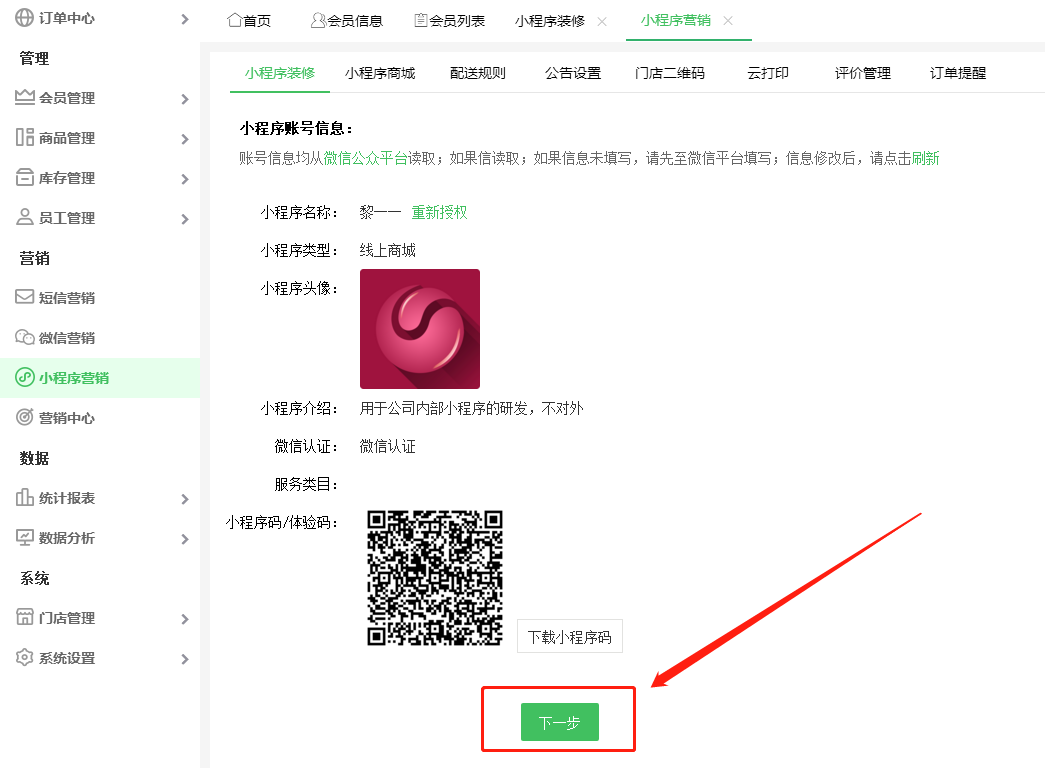The image size is (1045, 768).
Task: Select the 会员管理 envelope icon
Action: [25, 98]
